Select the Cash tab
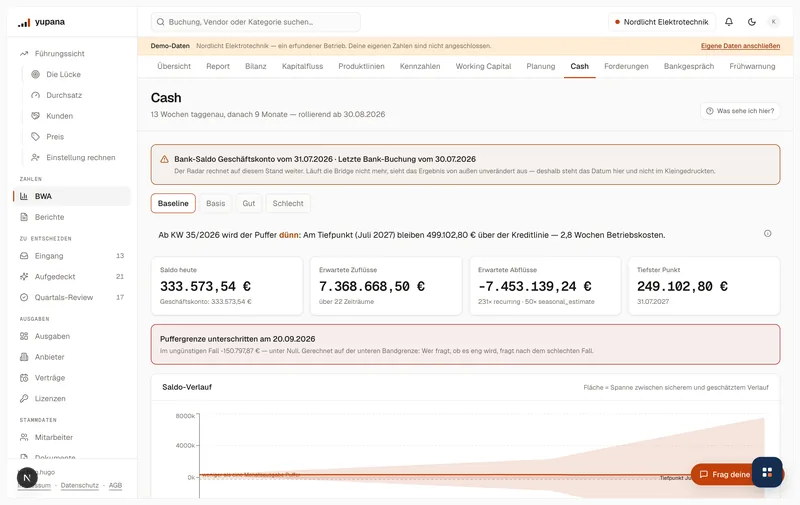This screenshot has width=800, height=505. tap(580, 66)
